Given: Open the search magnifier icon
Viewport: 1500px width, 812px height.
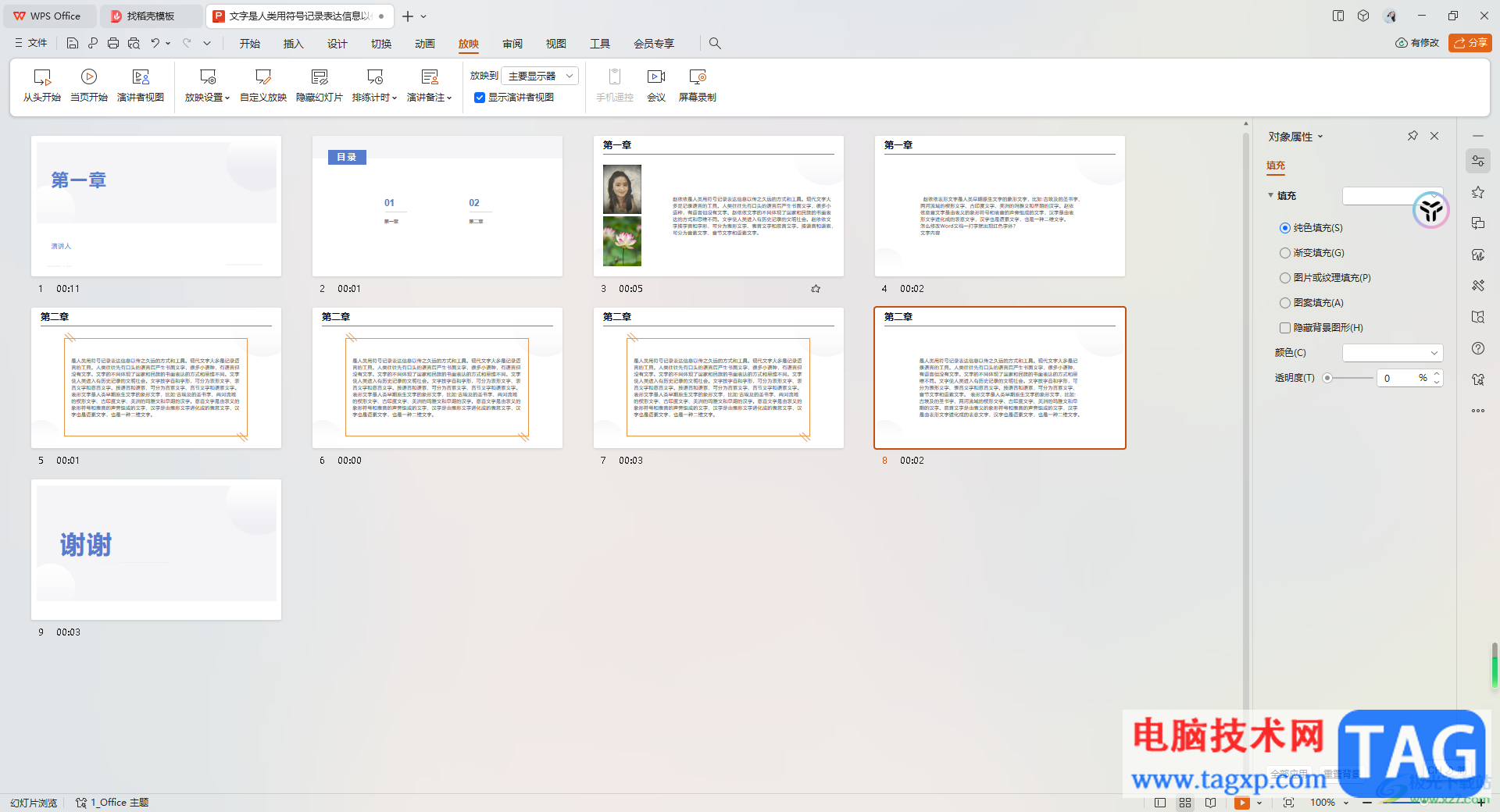Looking at the screenshot, I should (x=715, y=43).
